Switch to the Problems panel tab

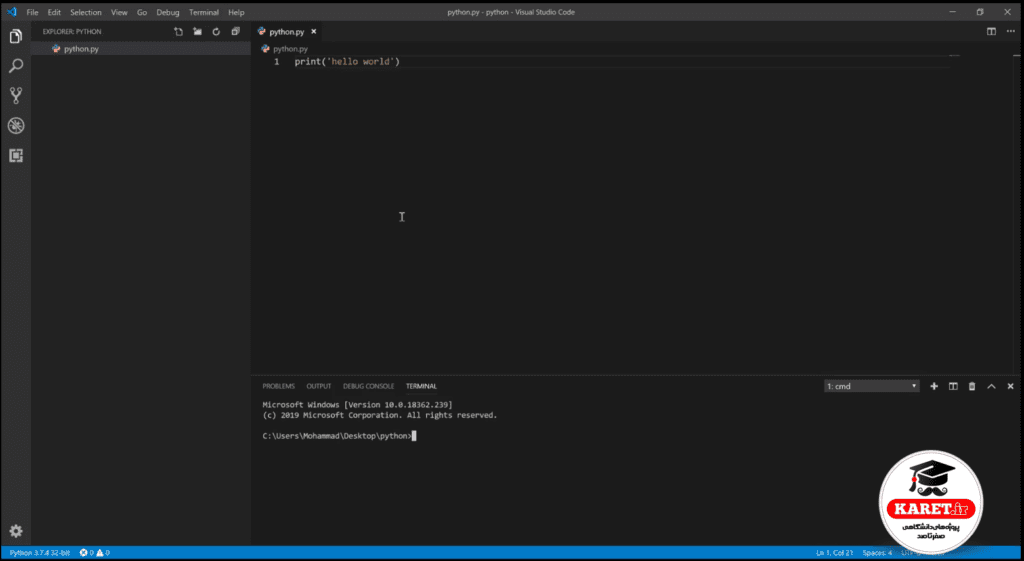(x=278, y=386)
